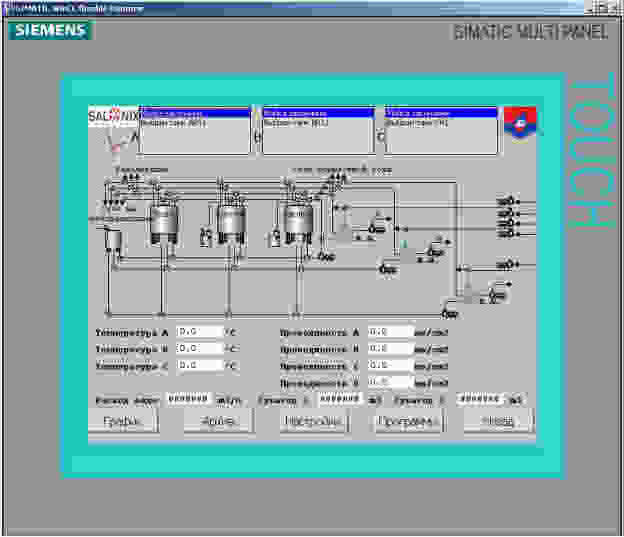Select highlighted row in list box C
This screenshot has height=537, width=624.
441,114
